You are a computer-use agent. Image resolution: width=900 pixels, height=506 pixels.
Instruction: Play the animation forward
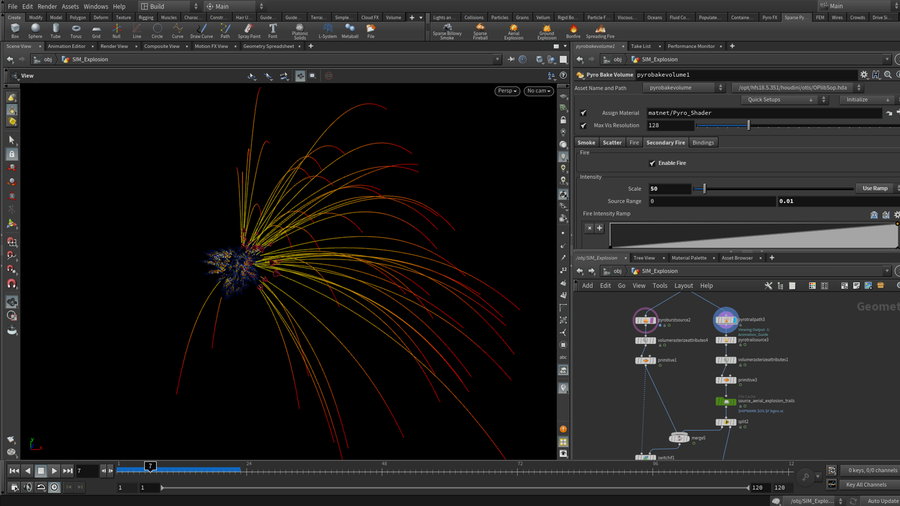click(54, 471)
